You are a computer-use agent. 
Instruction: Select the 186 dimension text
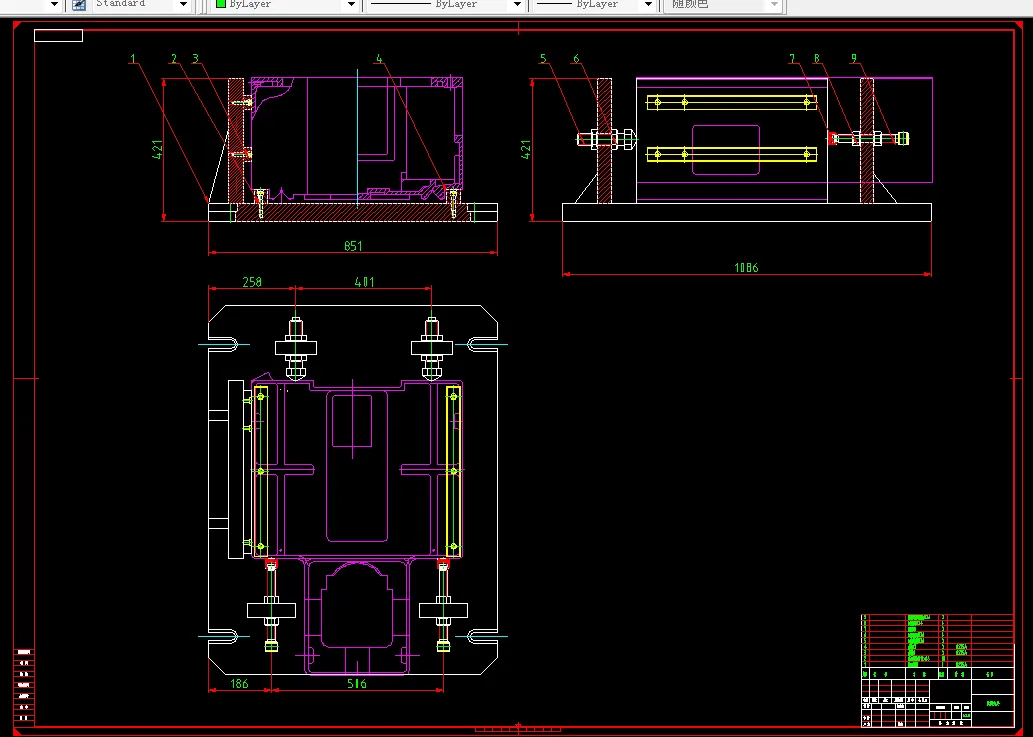click(x=239, y=684)
